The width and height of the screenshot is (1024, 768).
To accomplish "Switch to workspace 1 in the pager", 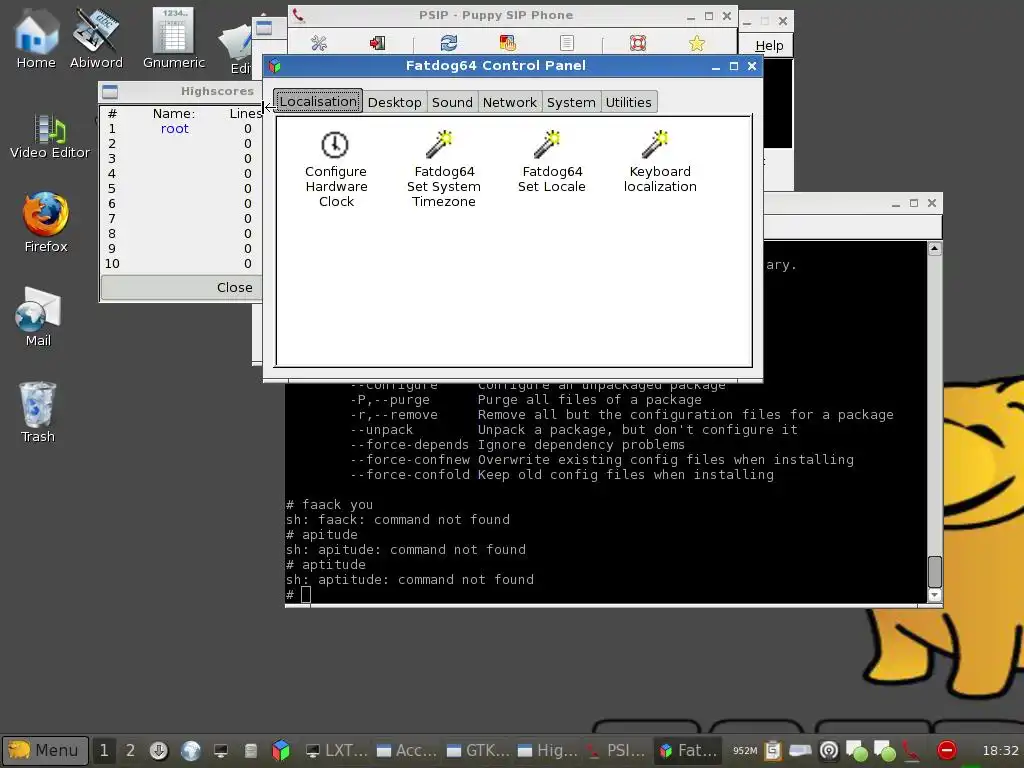I will 104,750.
